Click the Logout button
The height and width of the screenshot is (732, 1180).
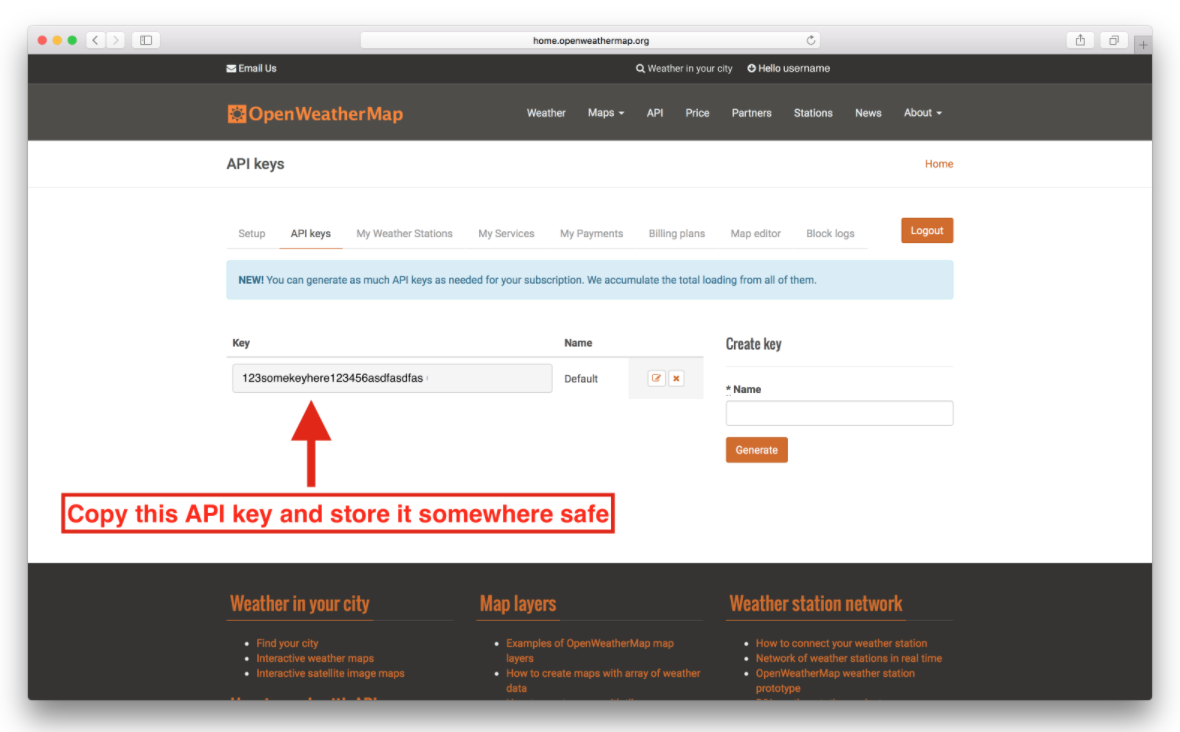(926, 231)
